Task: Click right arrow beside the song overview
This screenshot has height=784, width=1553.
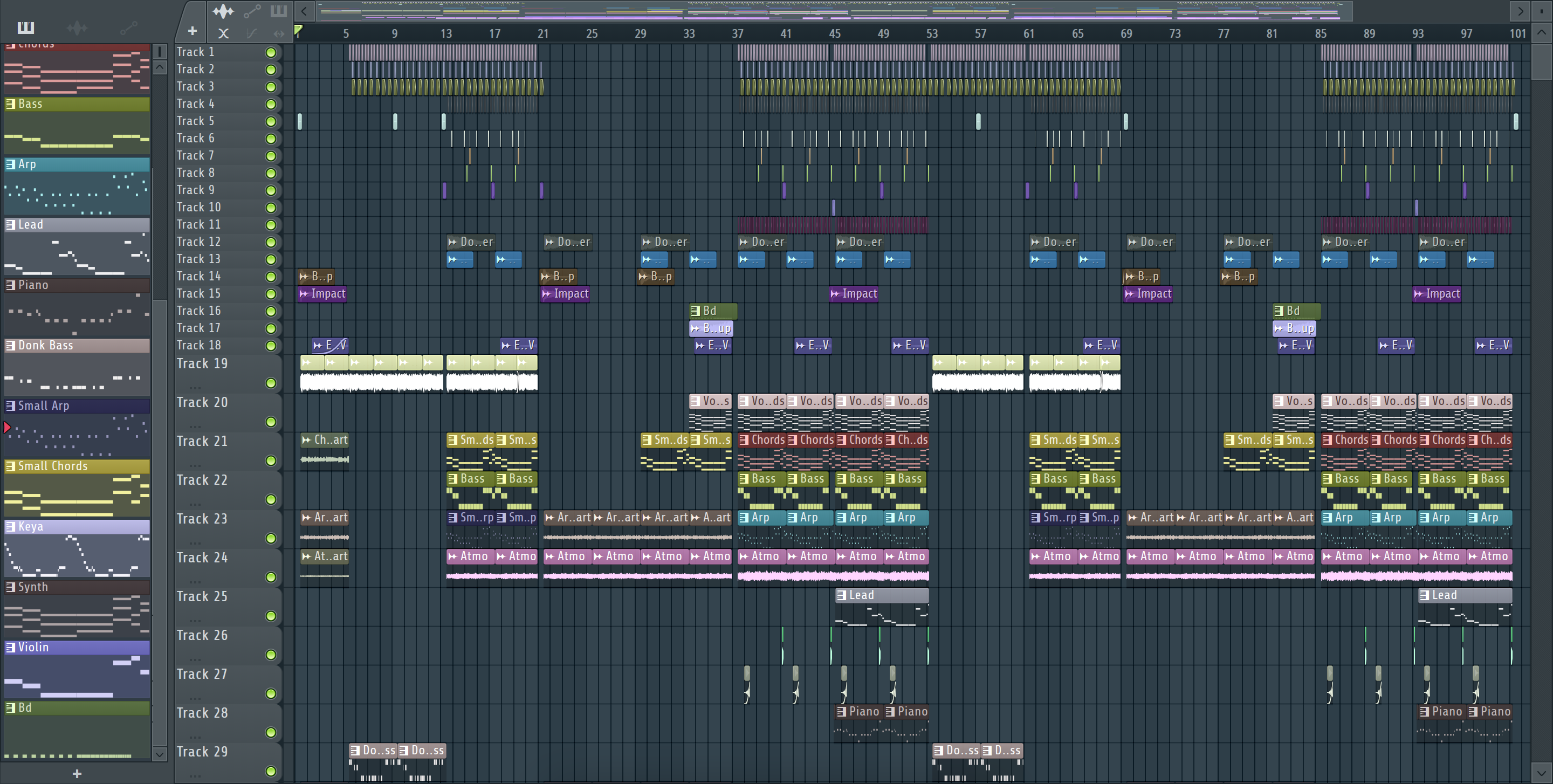Action: coord(1520,11)
